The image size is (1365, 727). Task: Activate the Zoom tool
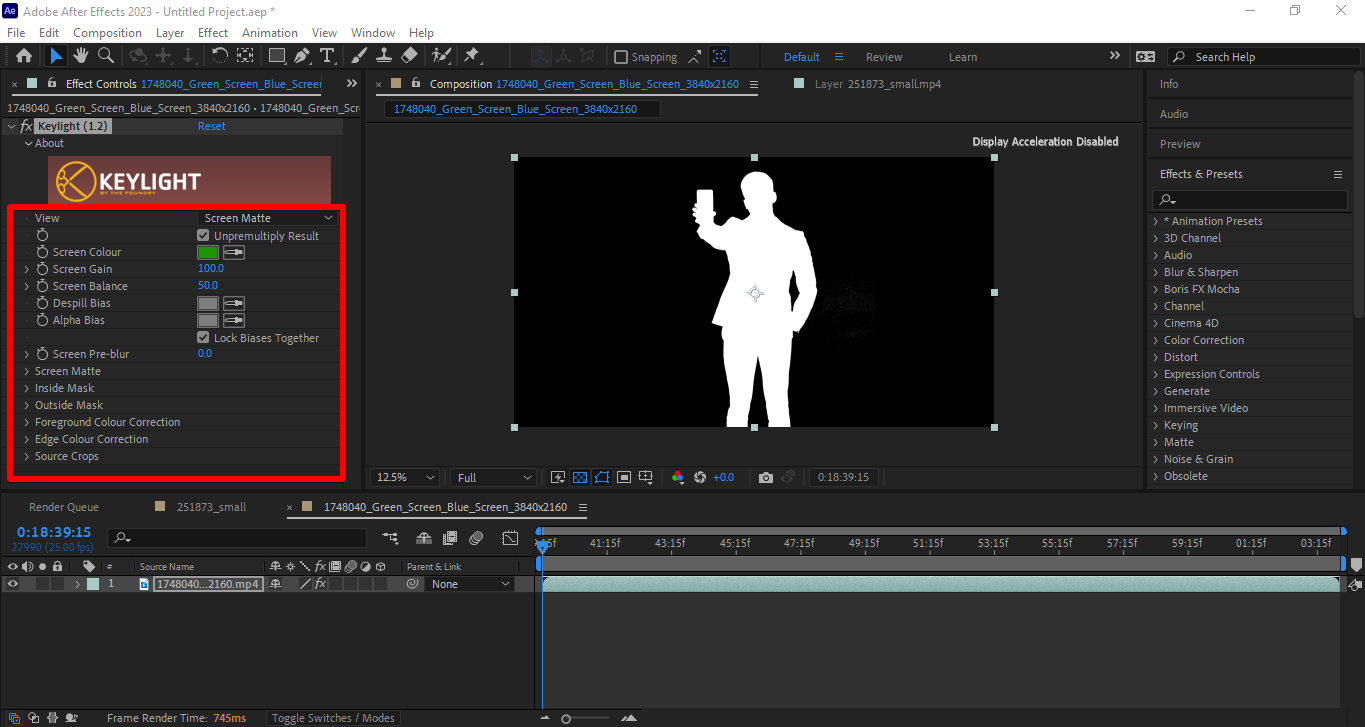pyautogui.click(x=105, y=56)
